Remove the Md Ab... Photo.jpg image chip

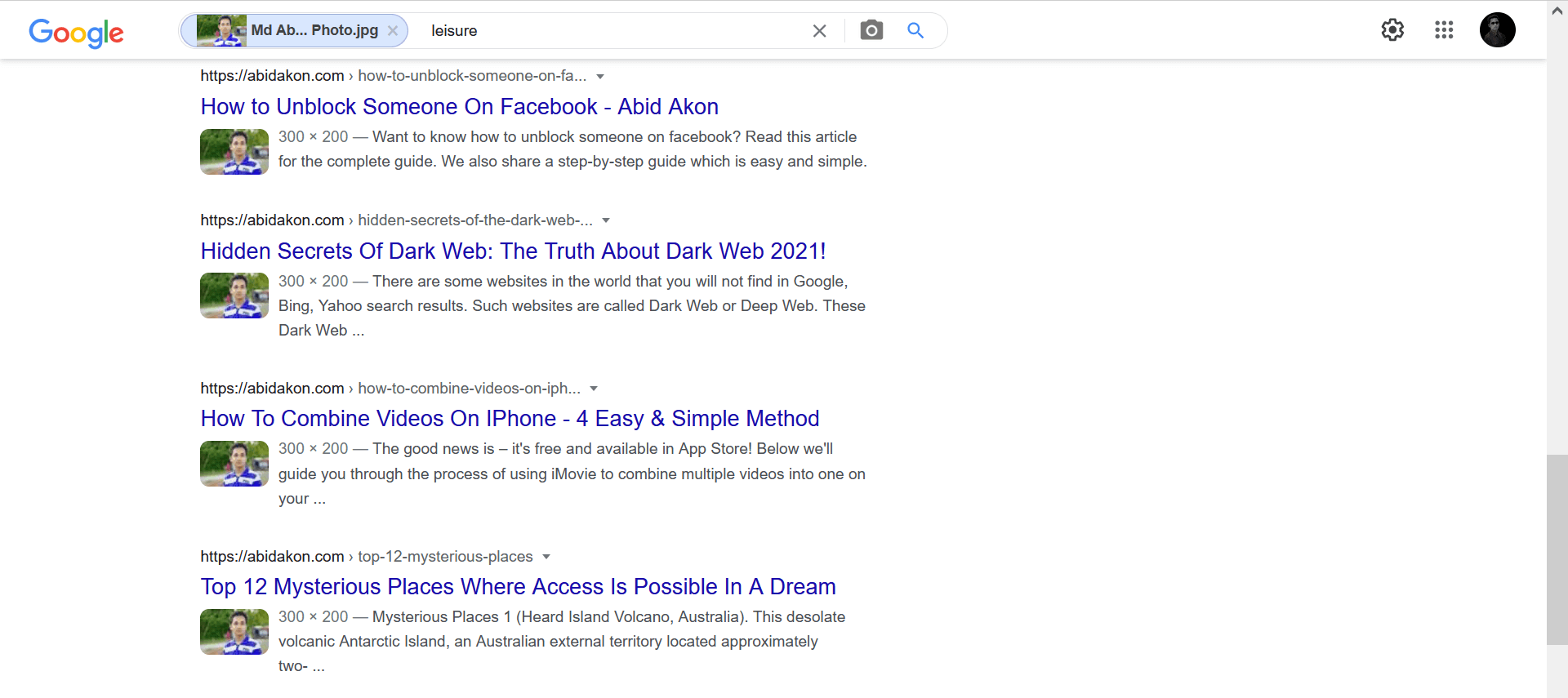(x=393, y=30)
